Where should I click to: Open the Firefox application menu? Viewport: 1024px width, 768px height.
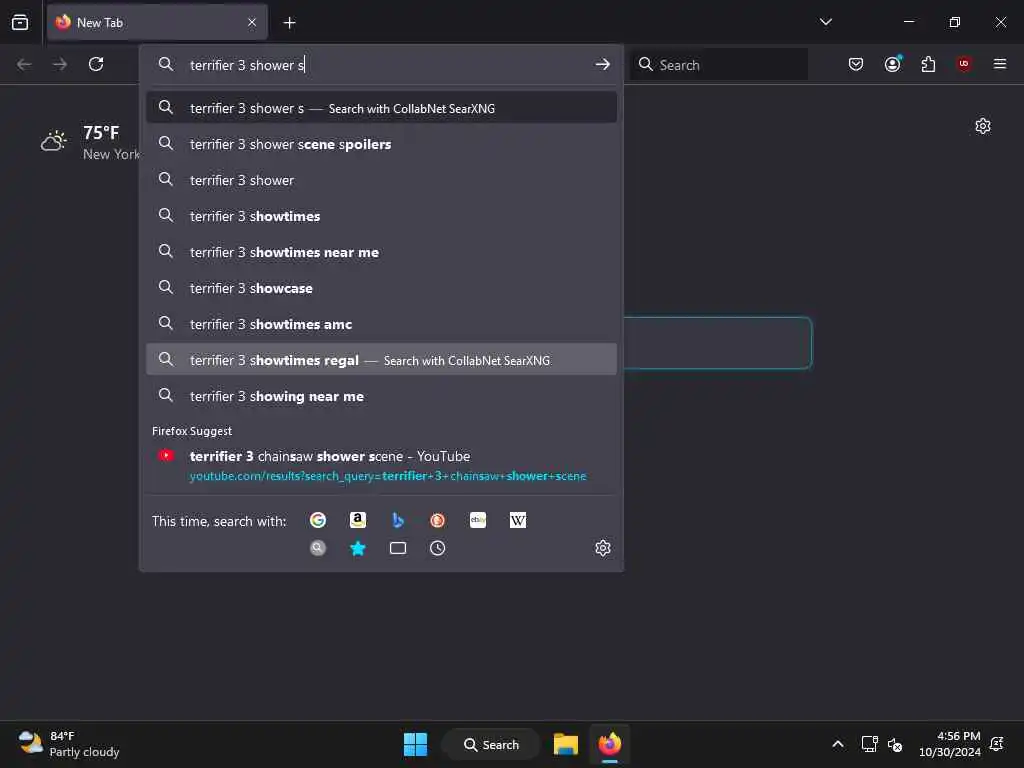[x=1000, y=64]
